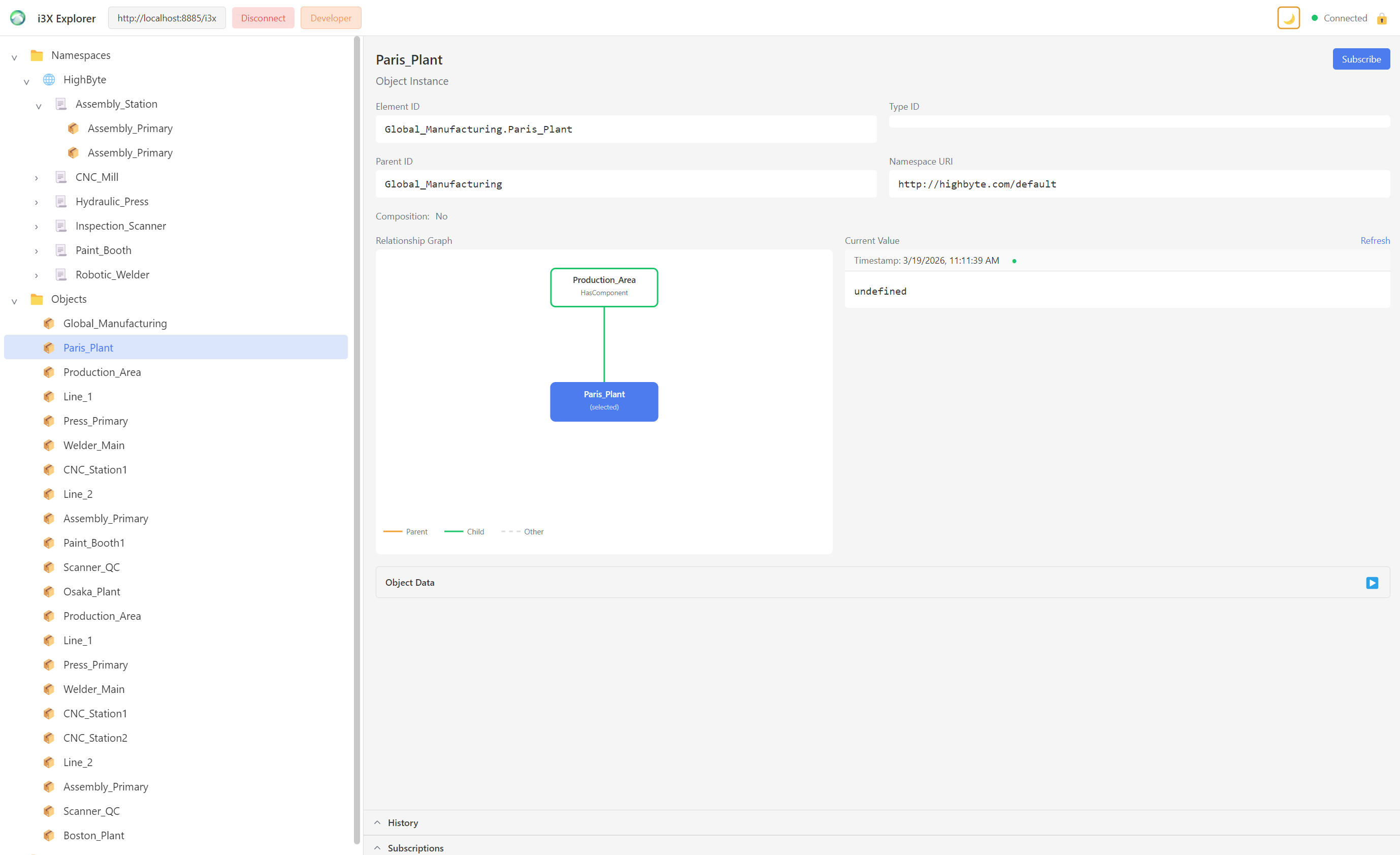1400x855 pixels.
Task: Open the Refresh link for Current Value
Action: [1375, 240]
